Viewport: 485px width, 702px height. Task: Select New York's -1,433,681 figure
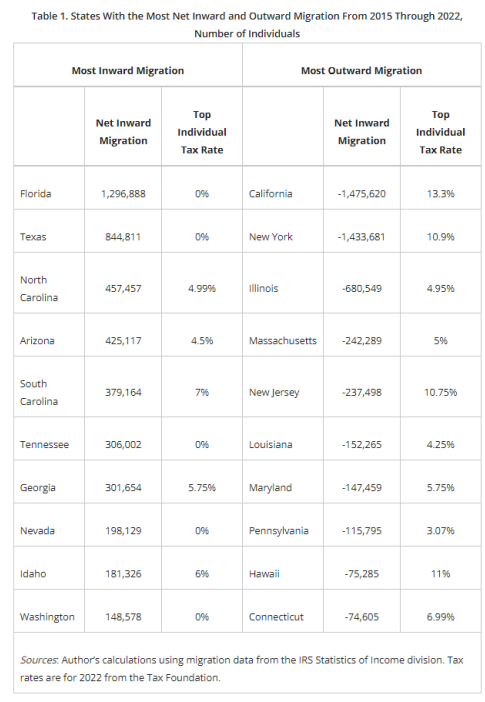(361, 237)
